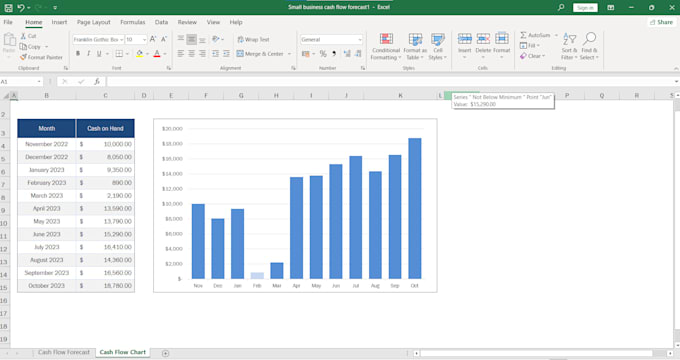Click the search magnifier in title bar
Viewport: 680px width, 360px height.
[x=561, y=7]
